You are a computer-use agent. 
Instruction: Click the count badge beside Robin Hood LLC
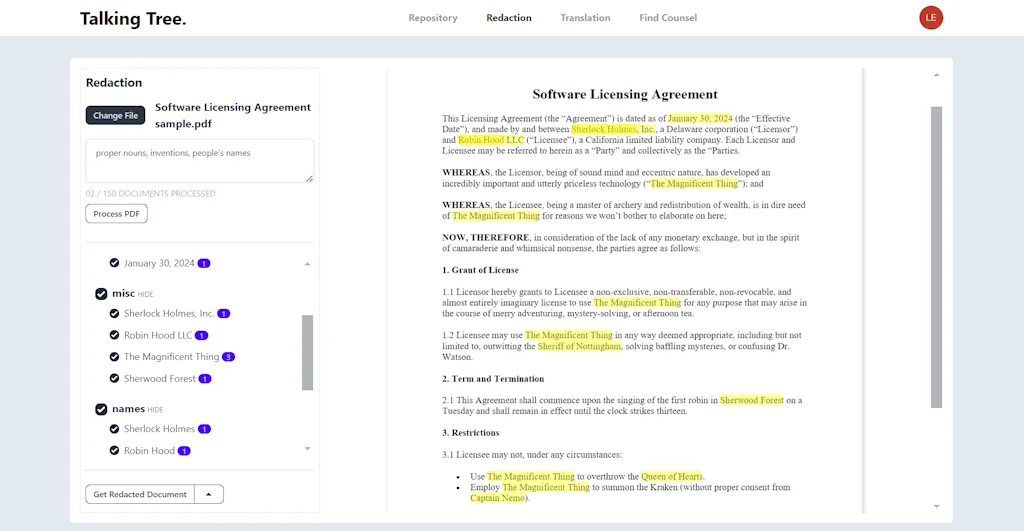[x=201, y=336]
